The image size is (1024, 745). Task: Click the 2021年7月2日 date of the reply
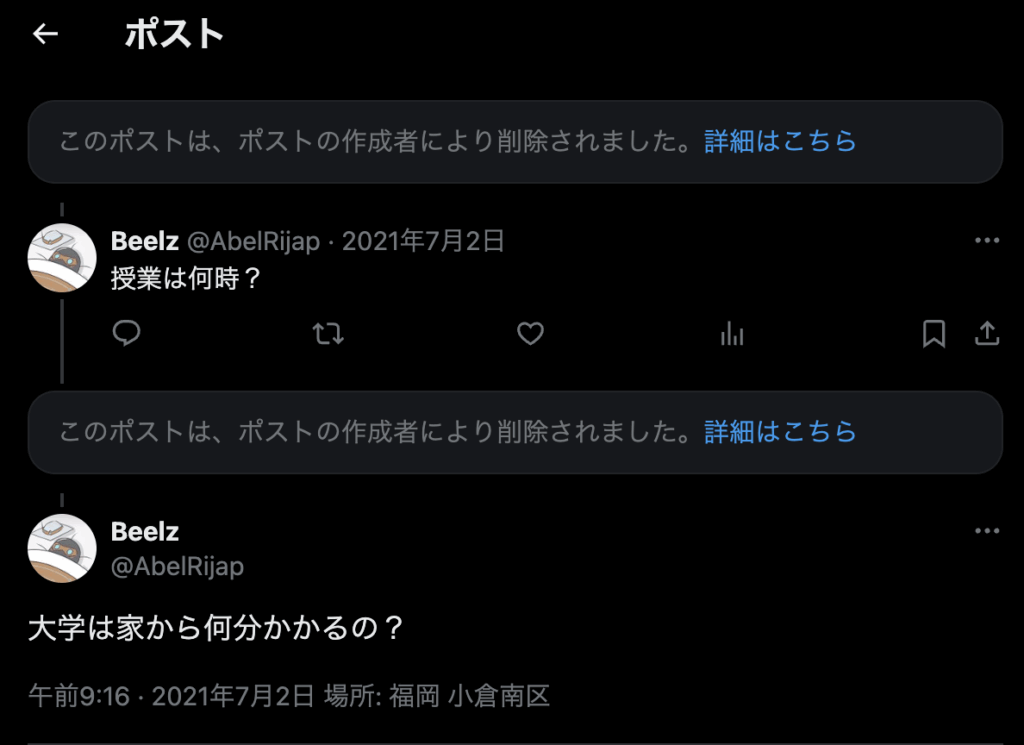(423, 241)
